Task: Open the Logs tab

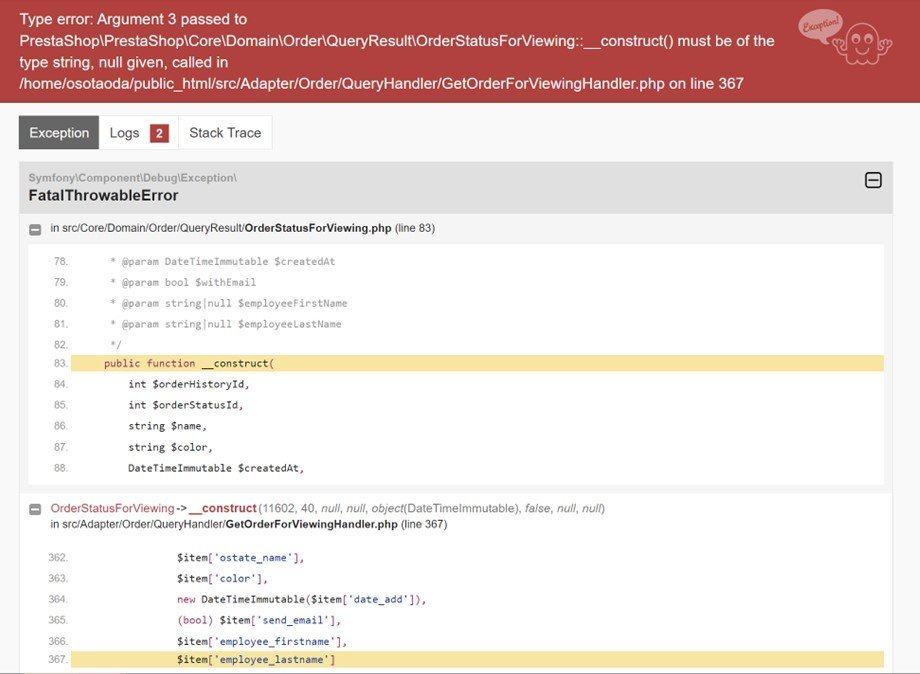Action: pos(138,133)
